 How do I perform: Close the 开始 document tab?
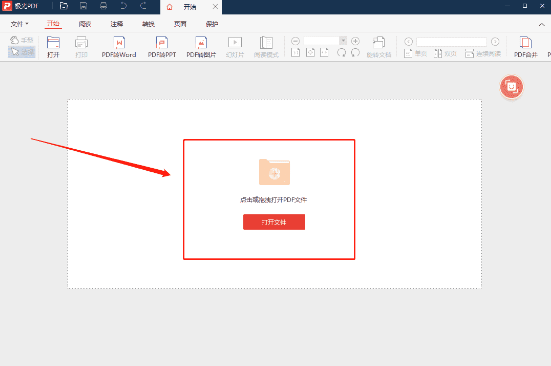[x=215, y=7]
